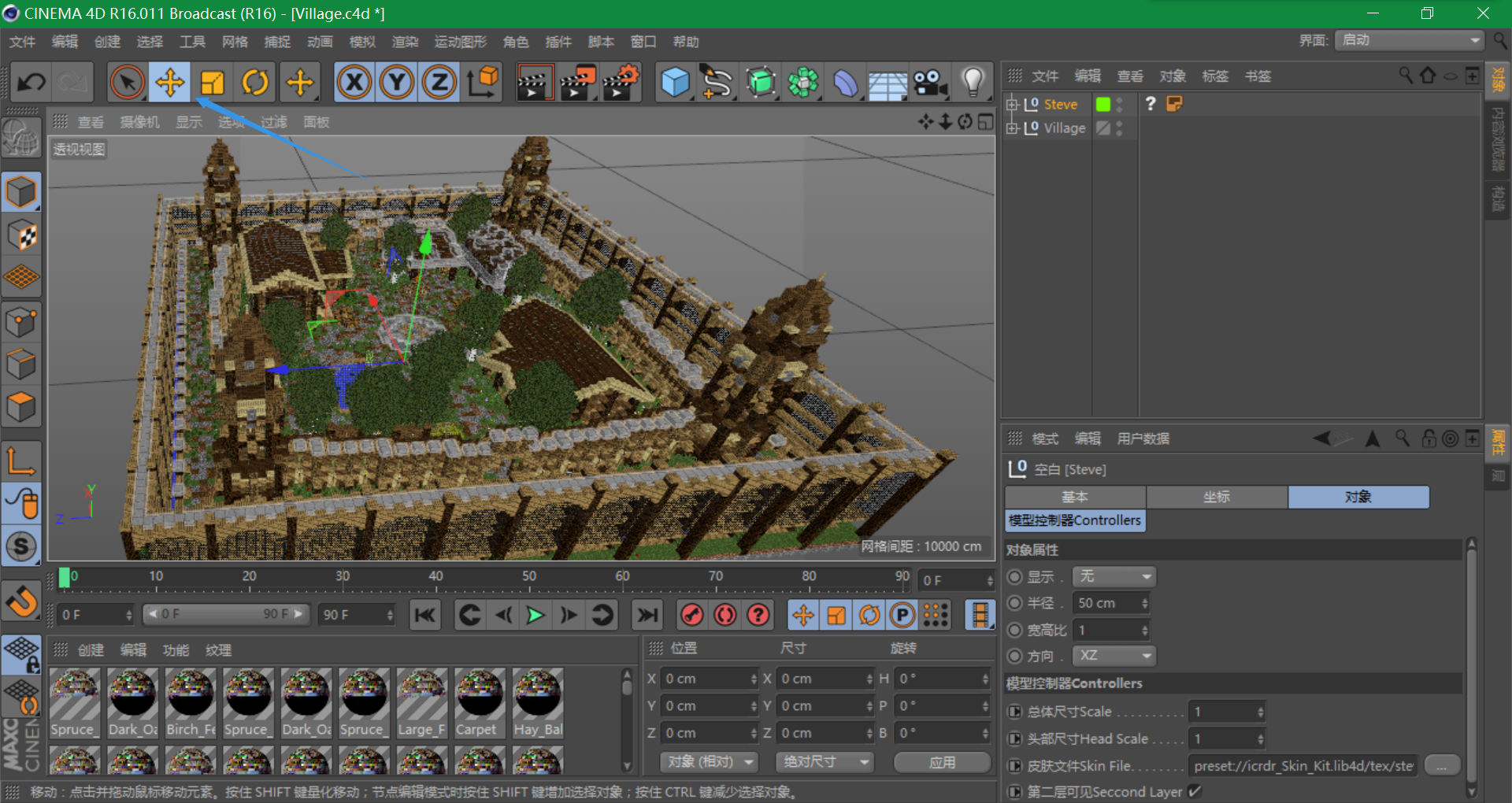Toggle 第二层可见Seccond Layer checkbox
Viewport: 1512px width, 803px height.
click(x=1195, y=791)
